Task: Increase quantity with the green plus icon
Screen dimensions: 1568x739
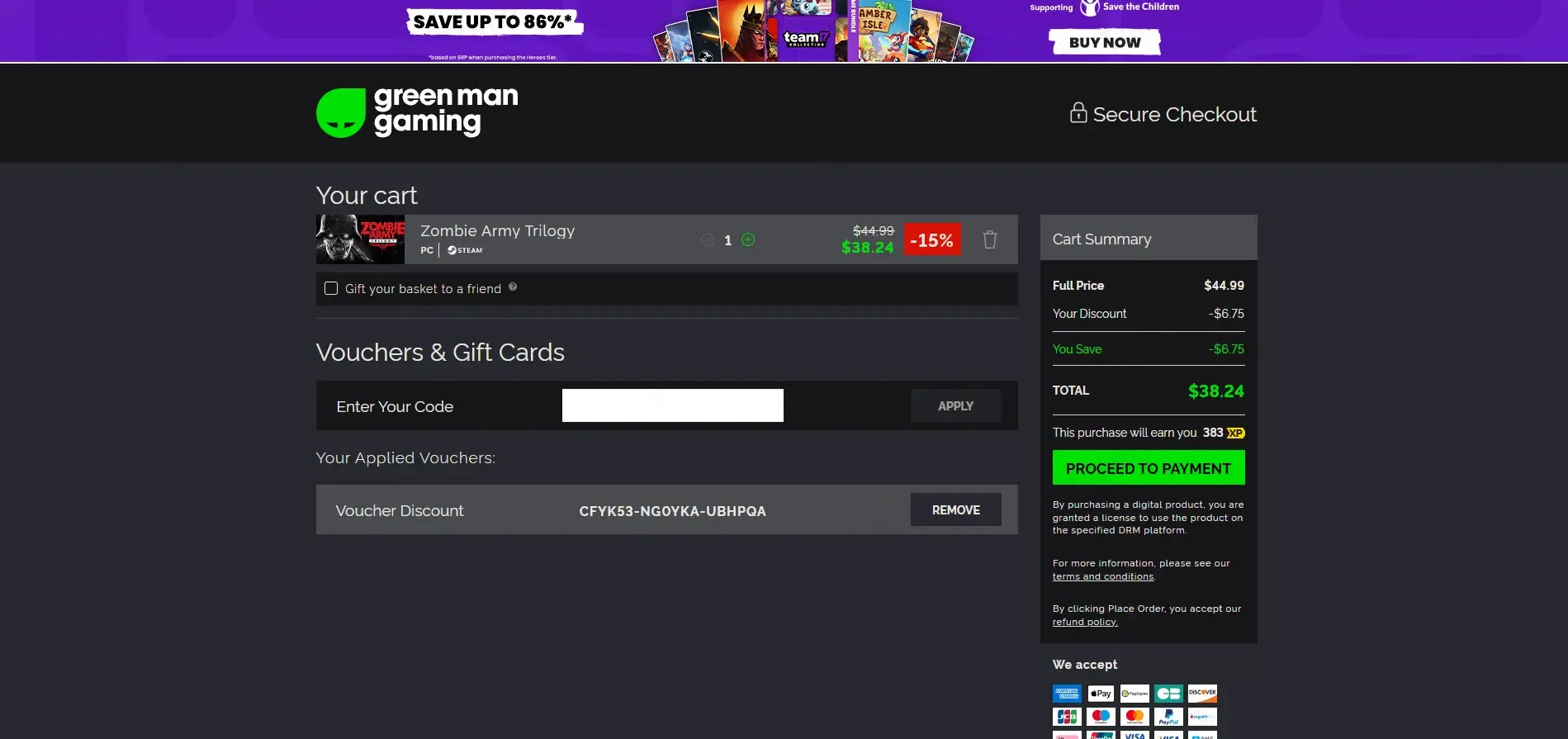Action: click(748, 239)
